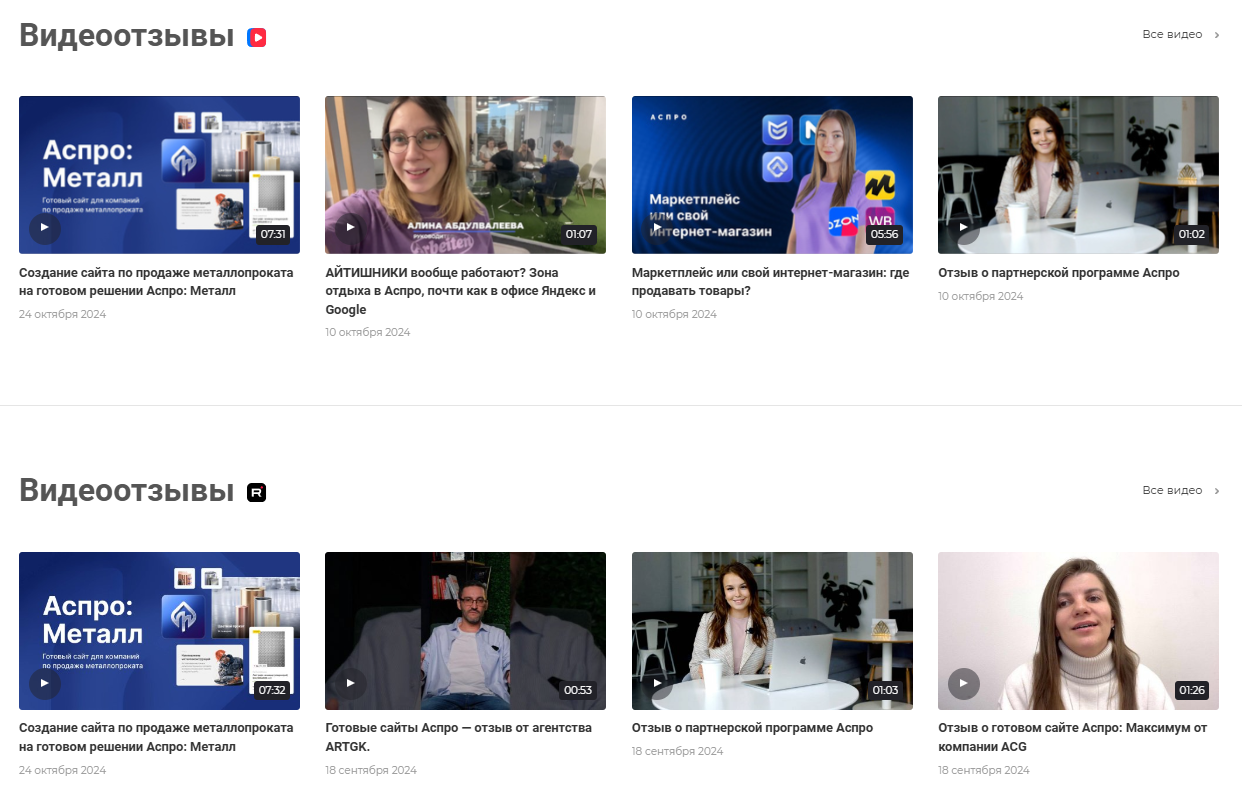Viewport: 1242px width, 798px height.
Task: Open title "АЙТИШНИКИ вообще работают? Зона отдыха в Аспро"
Action: [461, 291]
